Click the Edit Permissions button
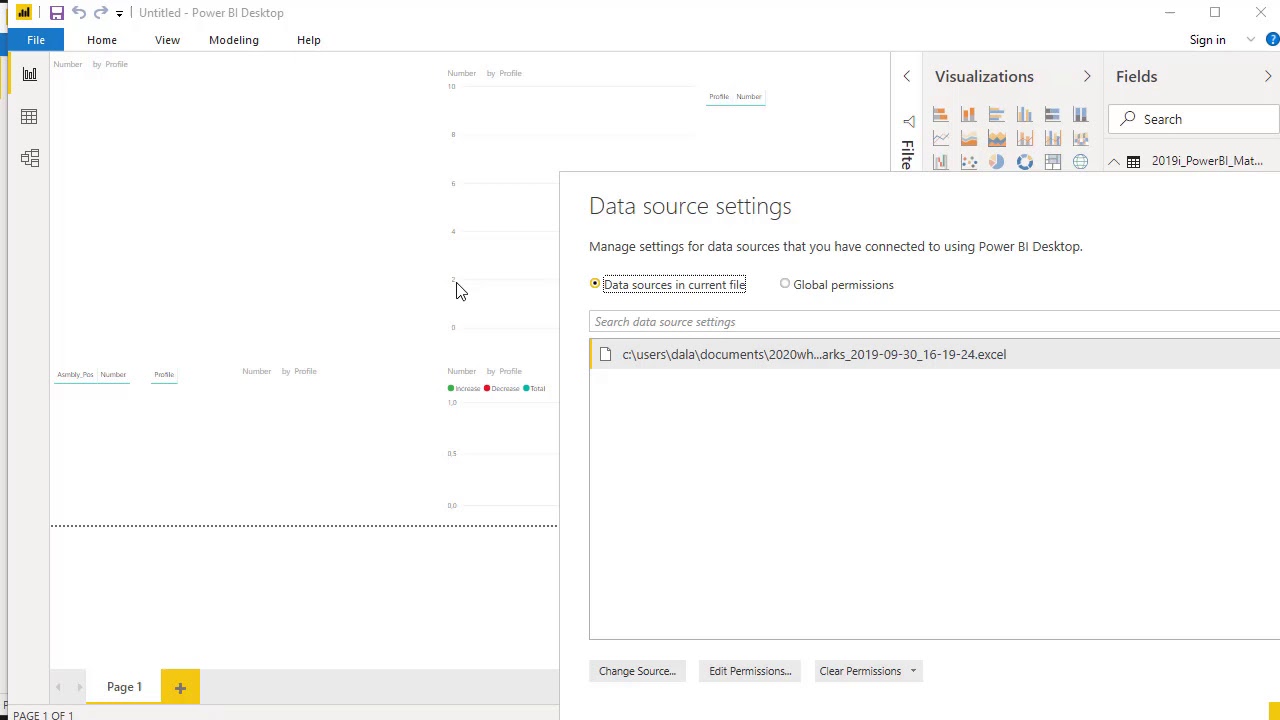 750,671
